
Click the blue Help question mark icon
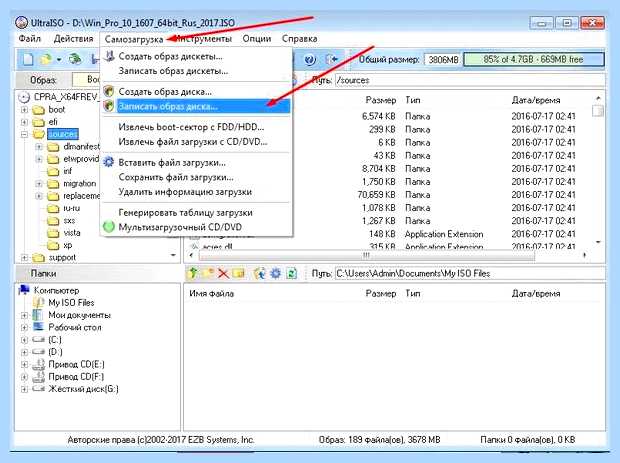(310, 60)
